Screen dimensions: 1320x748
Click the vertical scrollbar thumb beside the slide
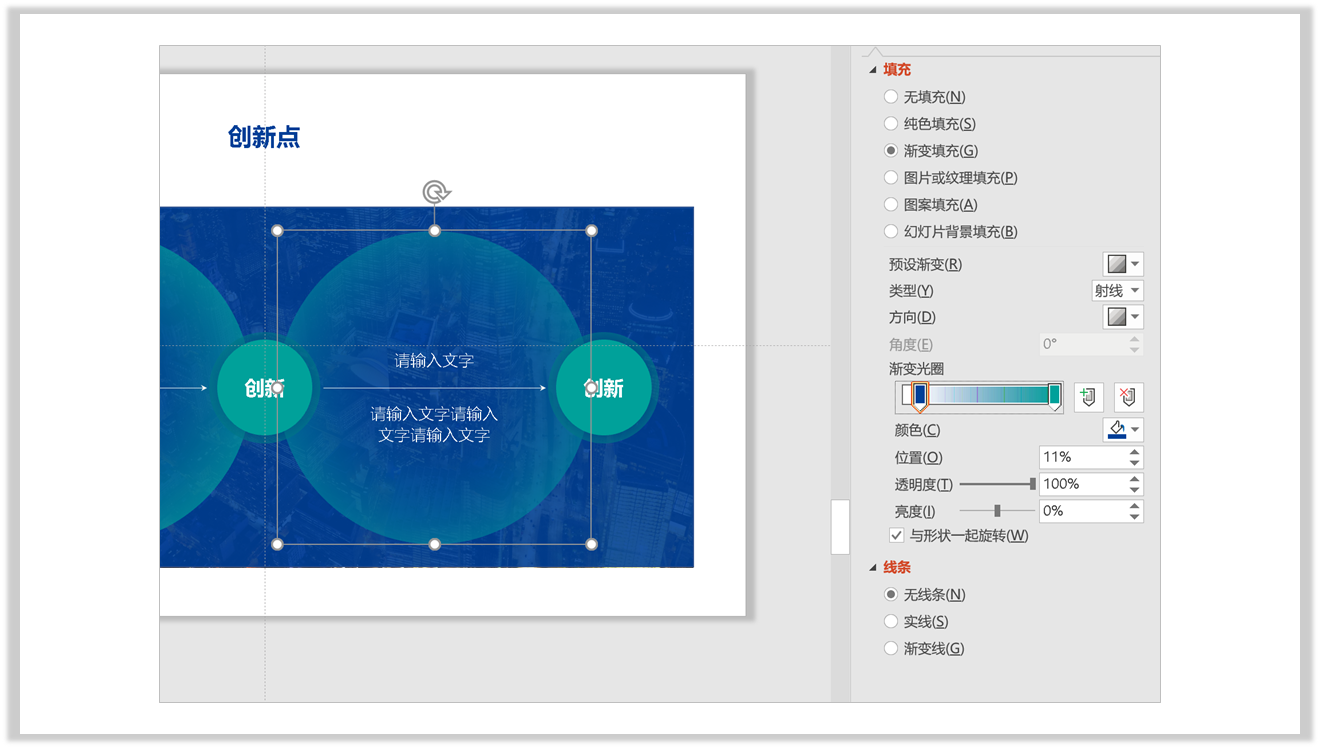click(x=840, y=527)
